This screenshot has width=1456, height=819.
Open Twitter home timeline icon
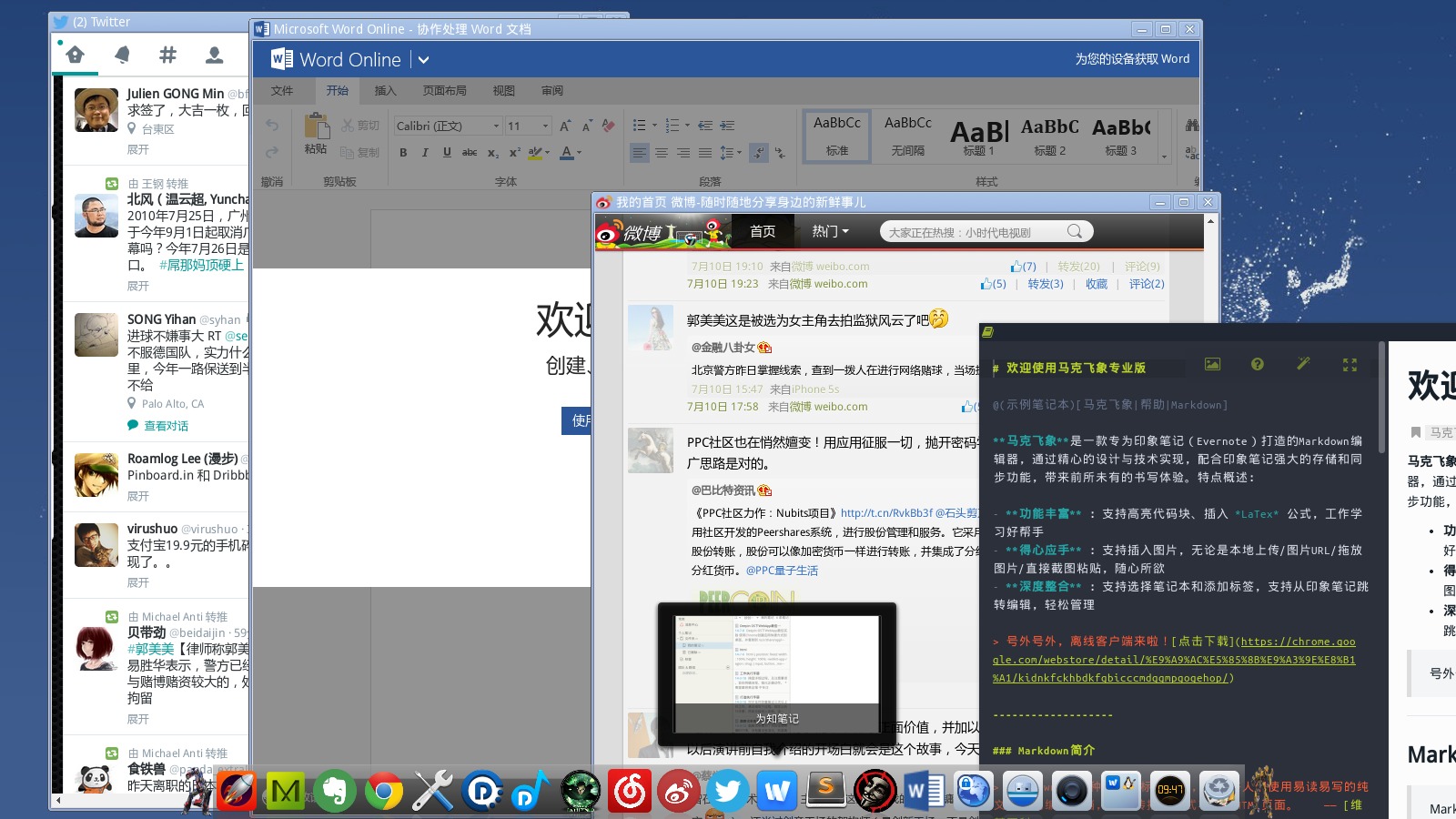click(x=75, y=55)
